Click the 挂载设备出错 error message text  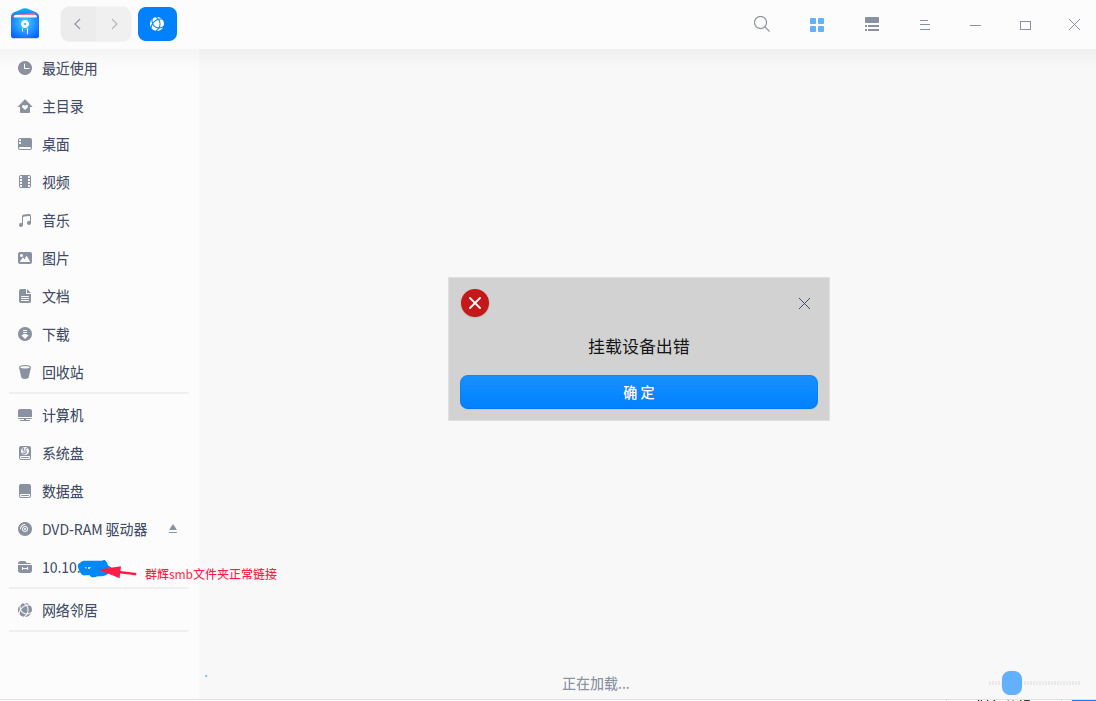point(639,347)
